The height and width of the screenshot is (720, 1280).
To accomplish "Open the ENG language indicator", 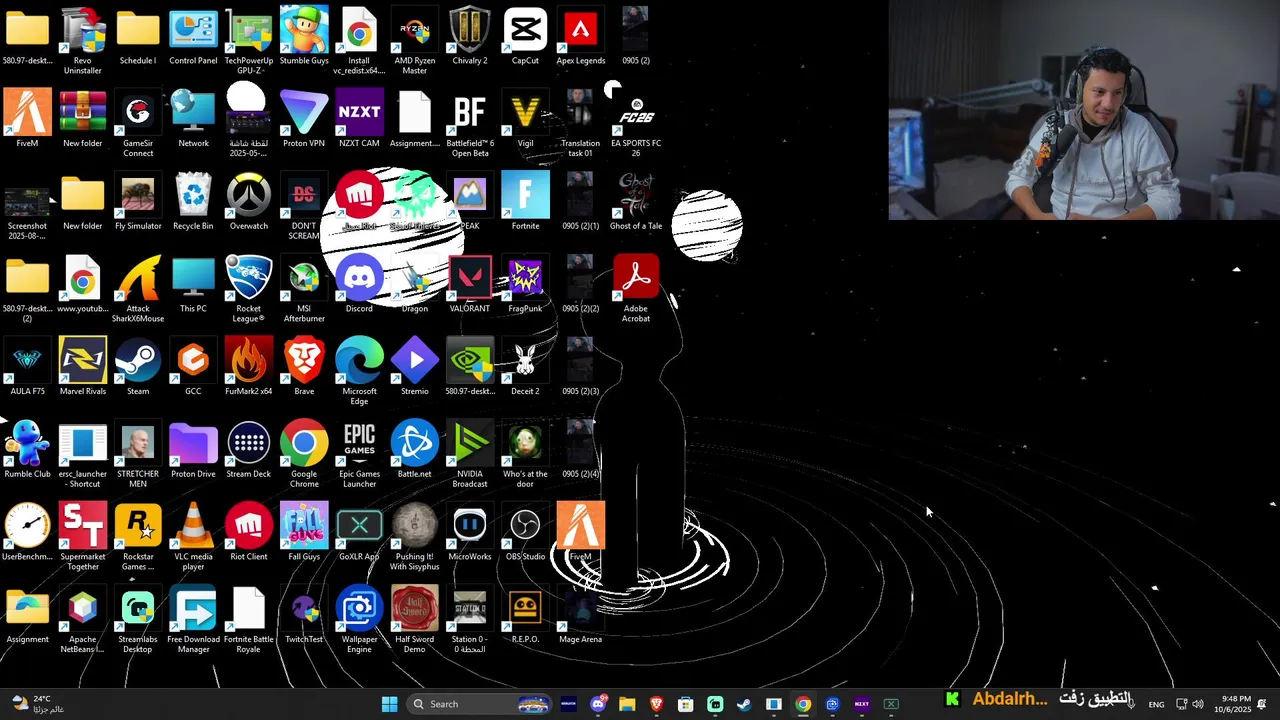I will pos(1156,704).
